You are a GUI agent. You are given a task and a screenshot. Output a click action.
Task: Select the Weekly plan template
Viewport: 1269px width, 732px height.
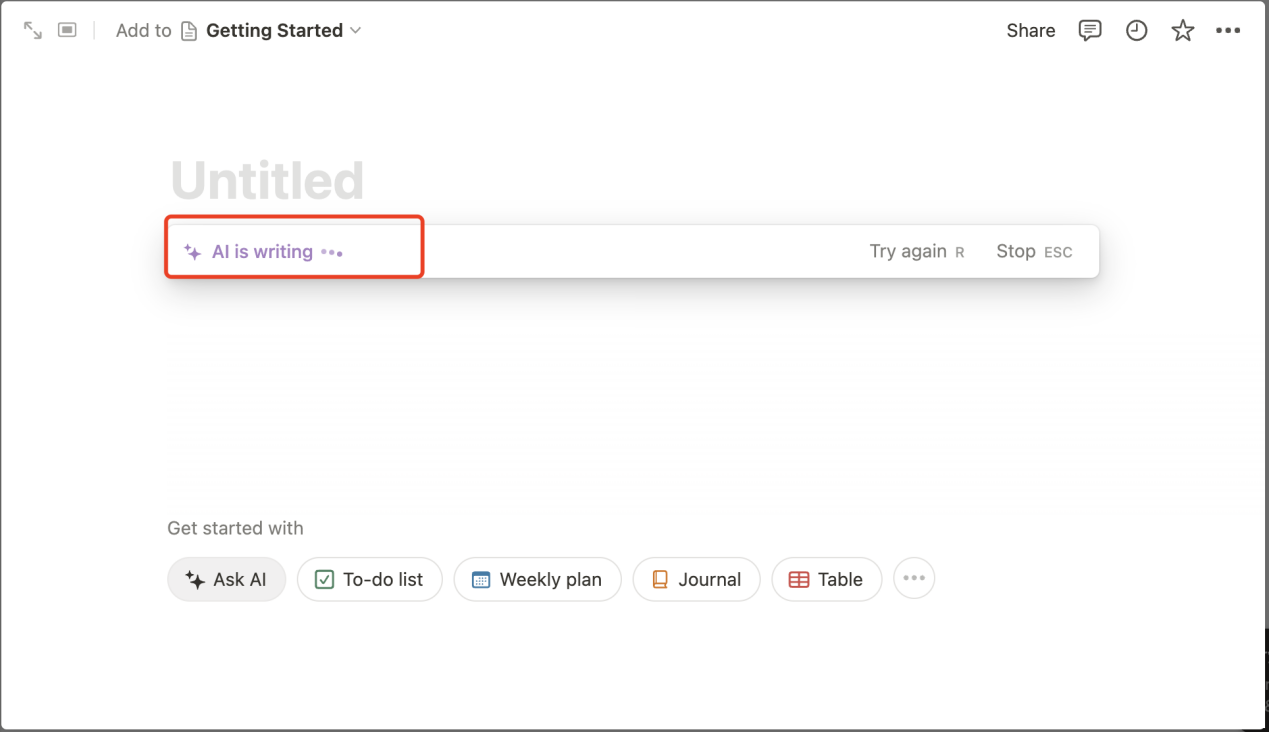(538, 579)
